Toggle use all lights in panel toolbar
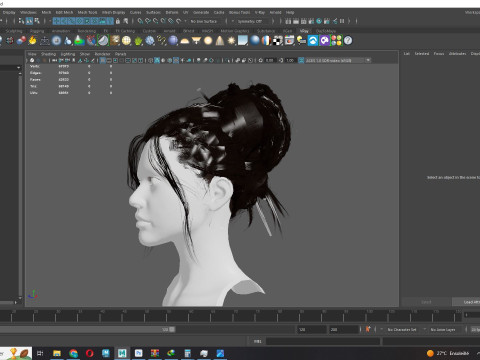 click(x=183, y=60)
